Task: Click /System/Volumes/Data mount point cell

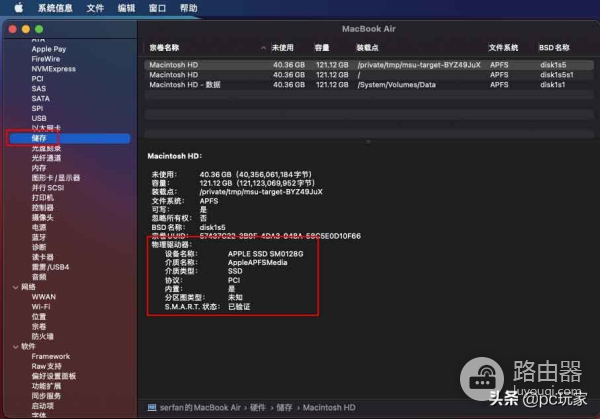Action: [x=396, y=85]
